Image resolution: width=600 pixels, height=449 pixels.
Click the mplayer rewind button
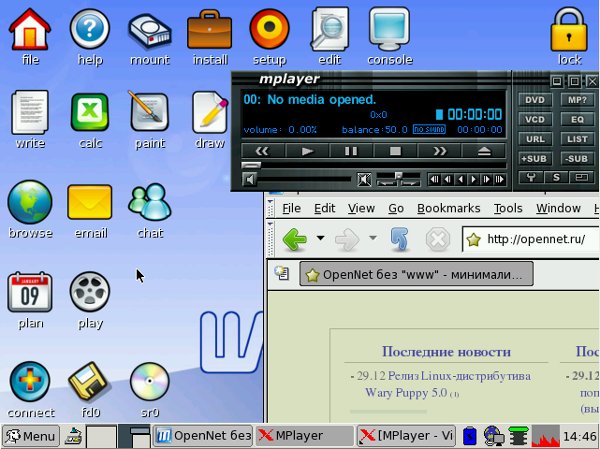tap(262, 151)
